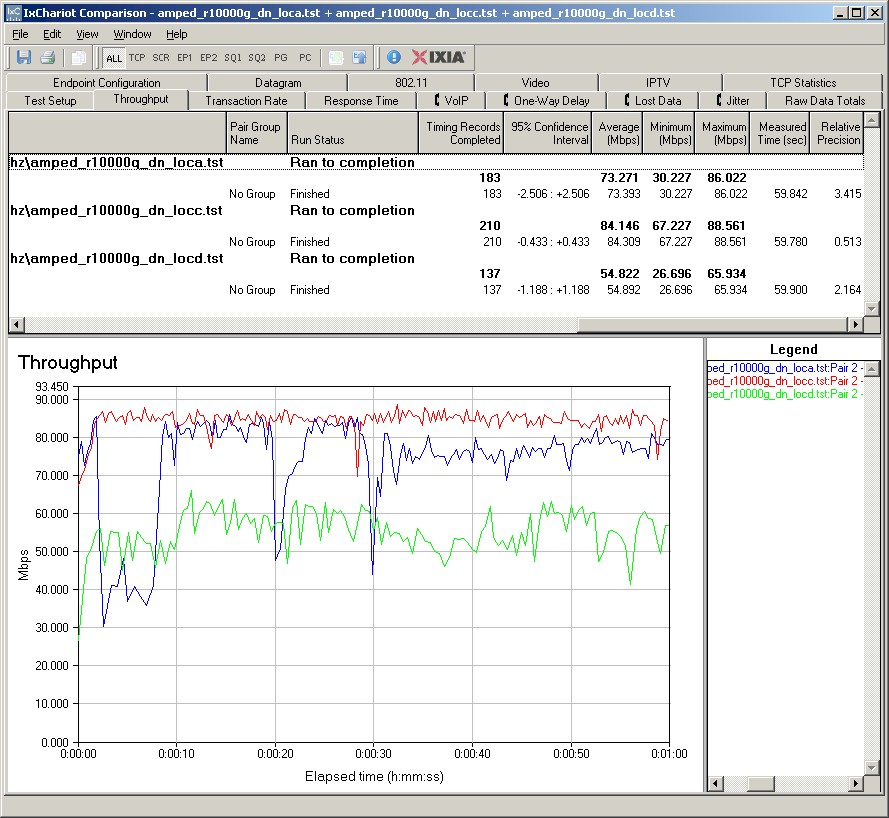Toggle the SQ1 filter button
This screenshot has height=818, width=889.
tap(232, 57)
